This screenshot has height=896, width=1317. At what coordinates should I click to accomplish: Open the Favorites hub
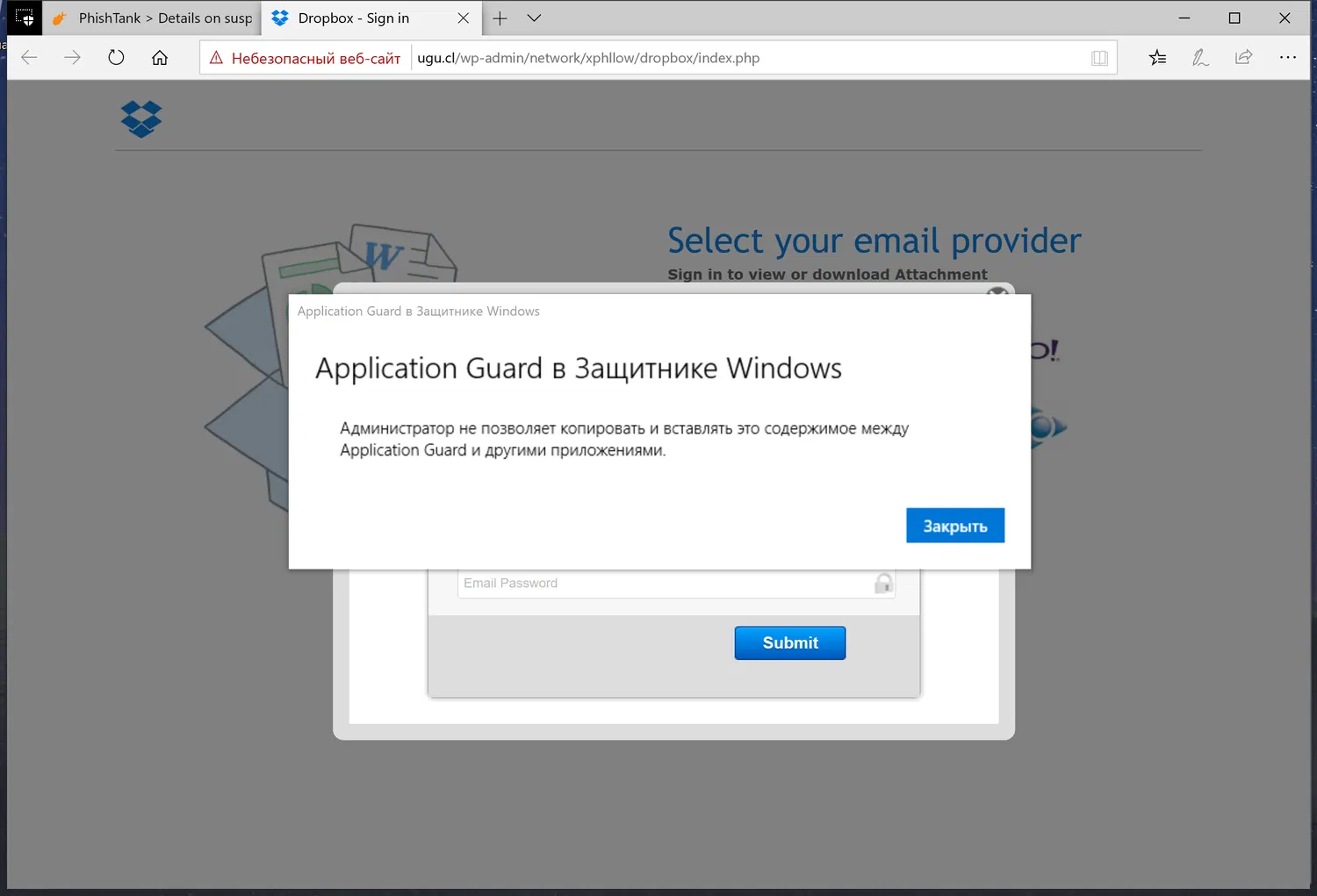click(x=1157, y=57)
